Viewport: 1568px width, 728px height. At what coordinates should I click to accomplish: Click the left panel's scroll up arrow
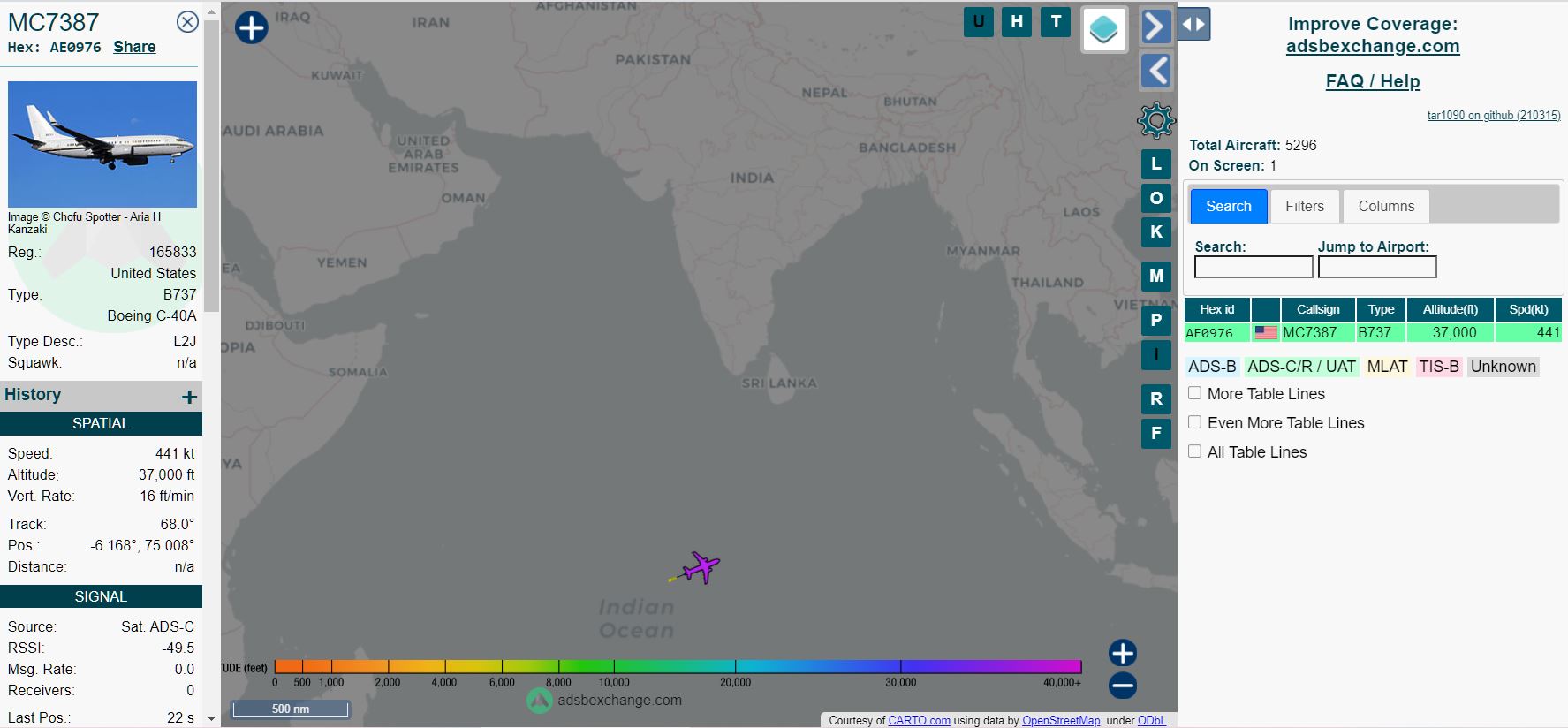(x=211, y=13)
